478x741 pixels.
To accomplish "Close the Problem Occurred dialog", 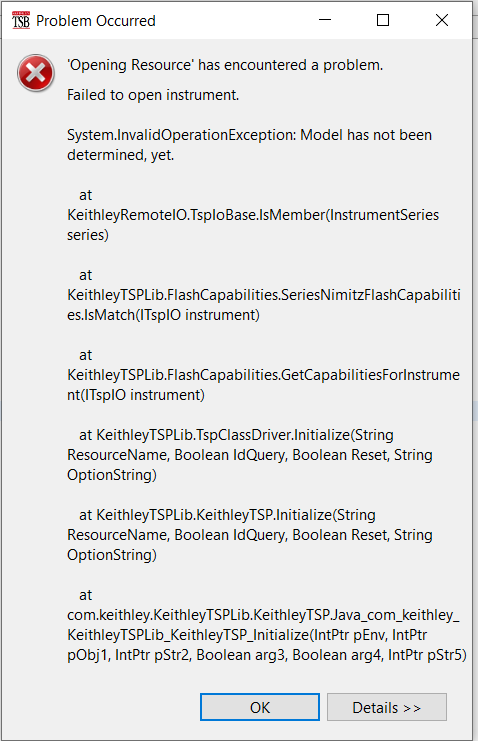I will (442, 20).
